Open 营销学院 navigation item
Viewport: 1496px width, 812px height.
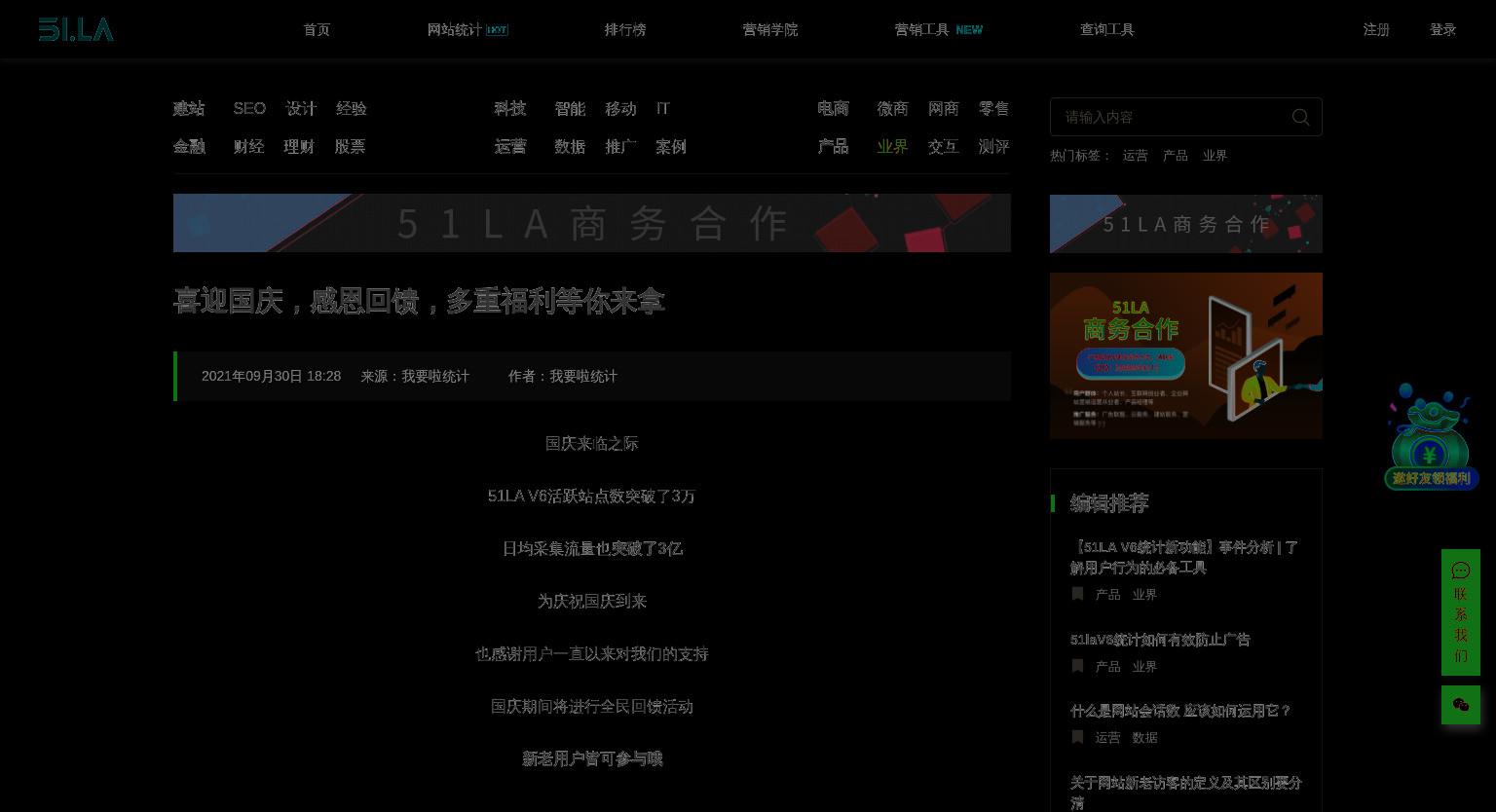[x=770, y=30]
